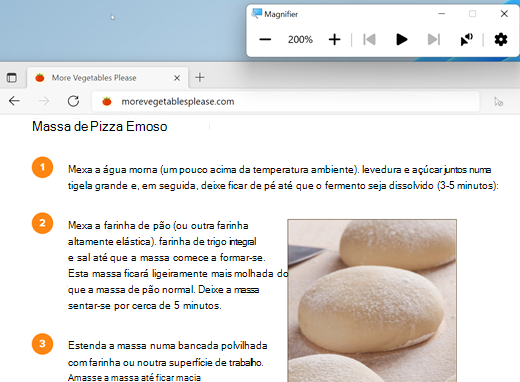Start reading with the Magnifier play button
This screenshot has height=382, width=520.
click(402, 39)
